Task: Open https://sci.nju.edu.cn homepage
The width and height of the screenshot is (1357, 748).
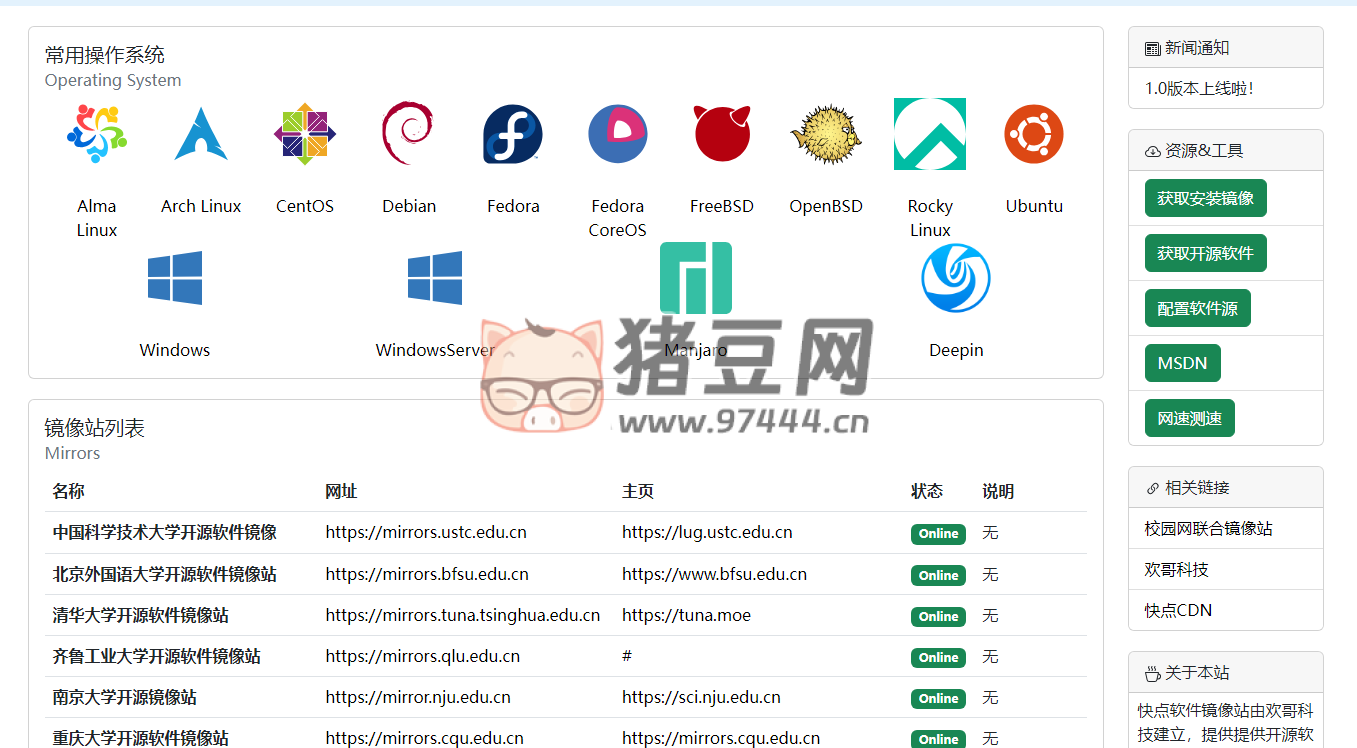Action: (x=701, y=697)
